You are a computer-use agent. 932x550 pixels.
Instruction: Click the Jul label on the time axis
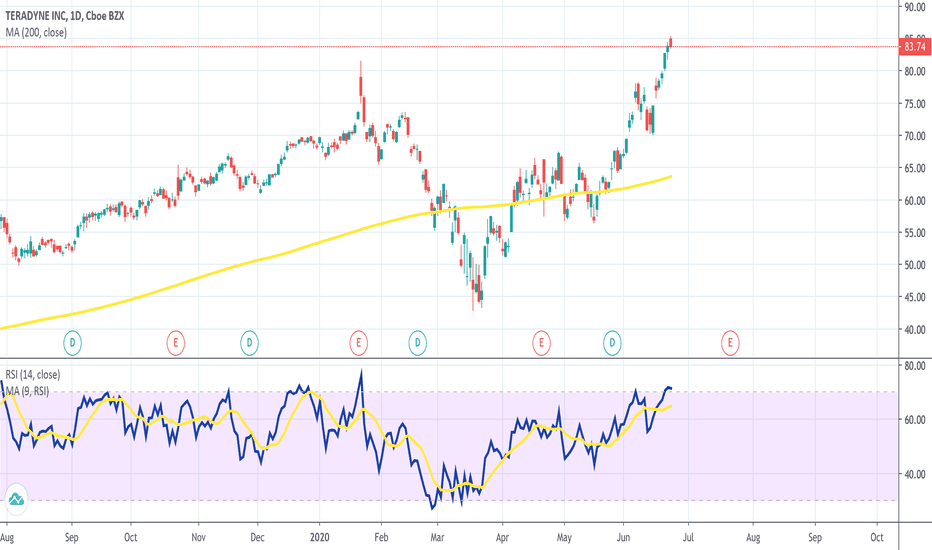point(688,538)
